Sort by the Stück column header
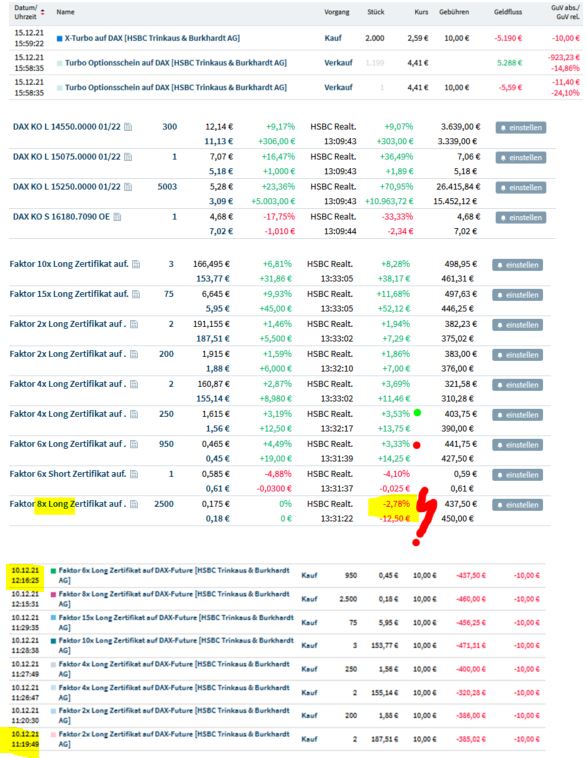This screenshot has height=758, width=587. click(x=376, y=12)
